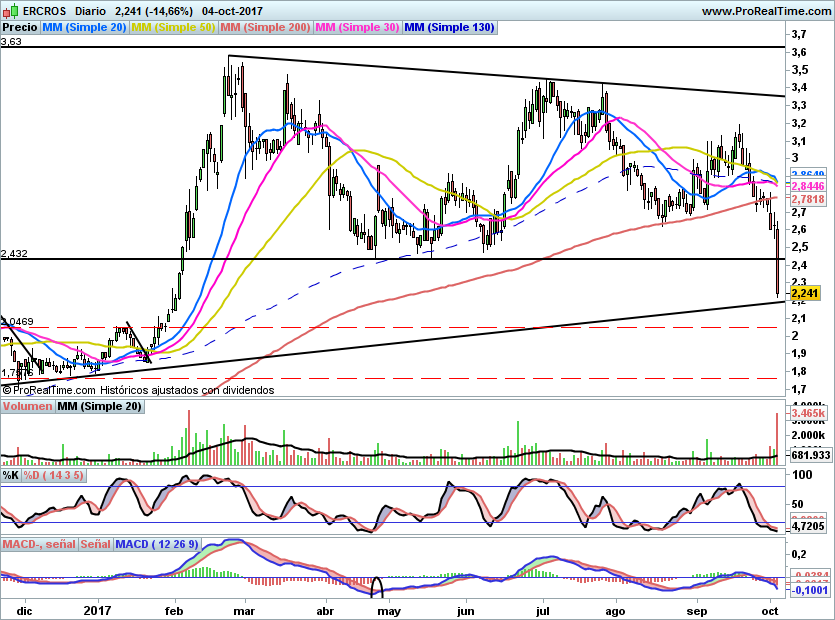The image size is (835, 620).
Task: Click the 2017 year marker on axis
Action: point(97,611)
